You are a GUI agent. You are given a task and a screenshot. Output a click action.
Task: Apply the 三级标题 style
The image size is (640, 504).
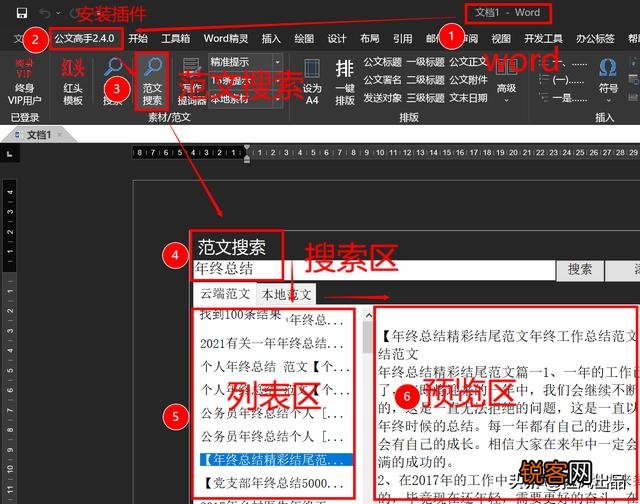[425, 98]
